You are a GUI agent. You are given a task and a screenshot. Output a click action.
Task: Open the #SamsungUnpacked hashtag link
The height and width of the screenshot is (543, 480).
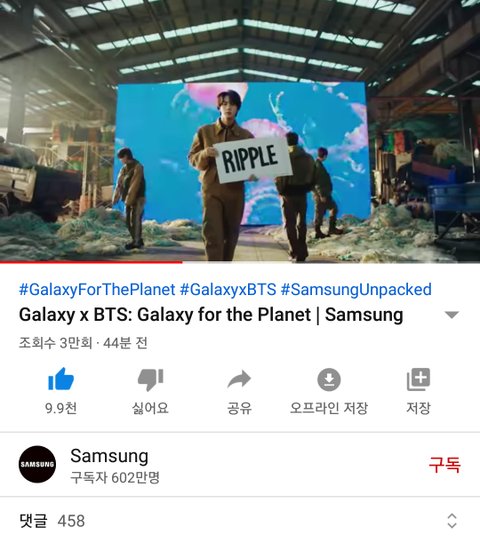tap(356, 290)
